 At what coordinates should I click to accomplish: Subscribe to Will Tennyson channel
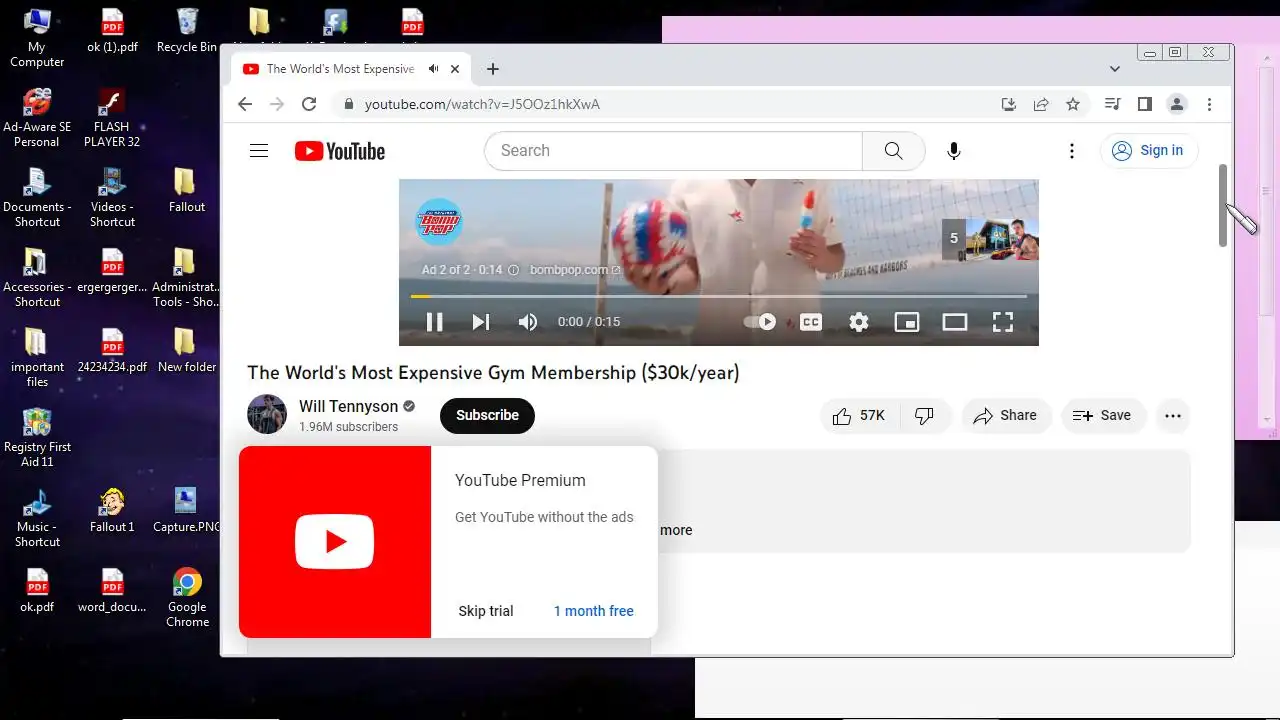(487, 415)
